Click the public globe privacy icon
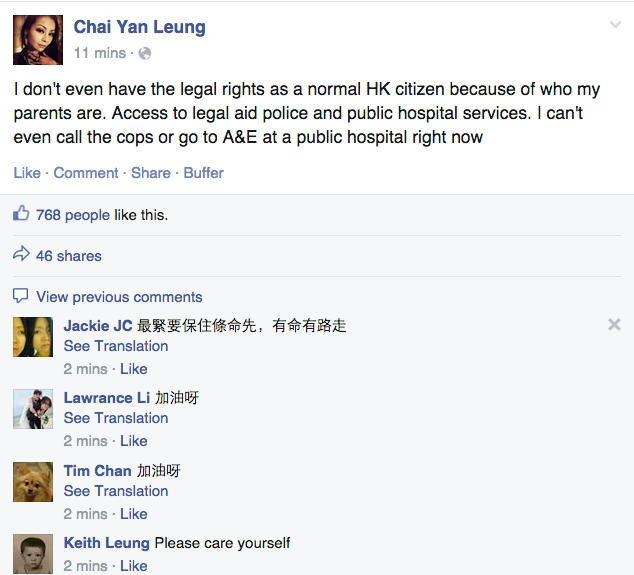The width and height of the screenshot is (634, 575). 145,52
